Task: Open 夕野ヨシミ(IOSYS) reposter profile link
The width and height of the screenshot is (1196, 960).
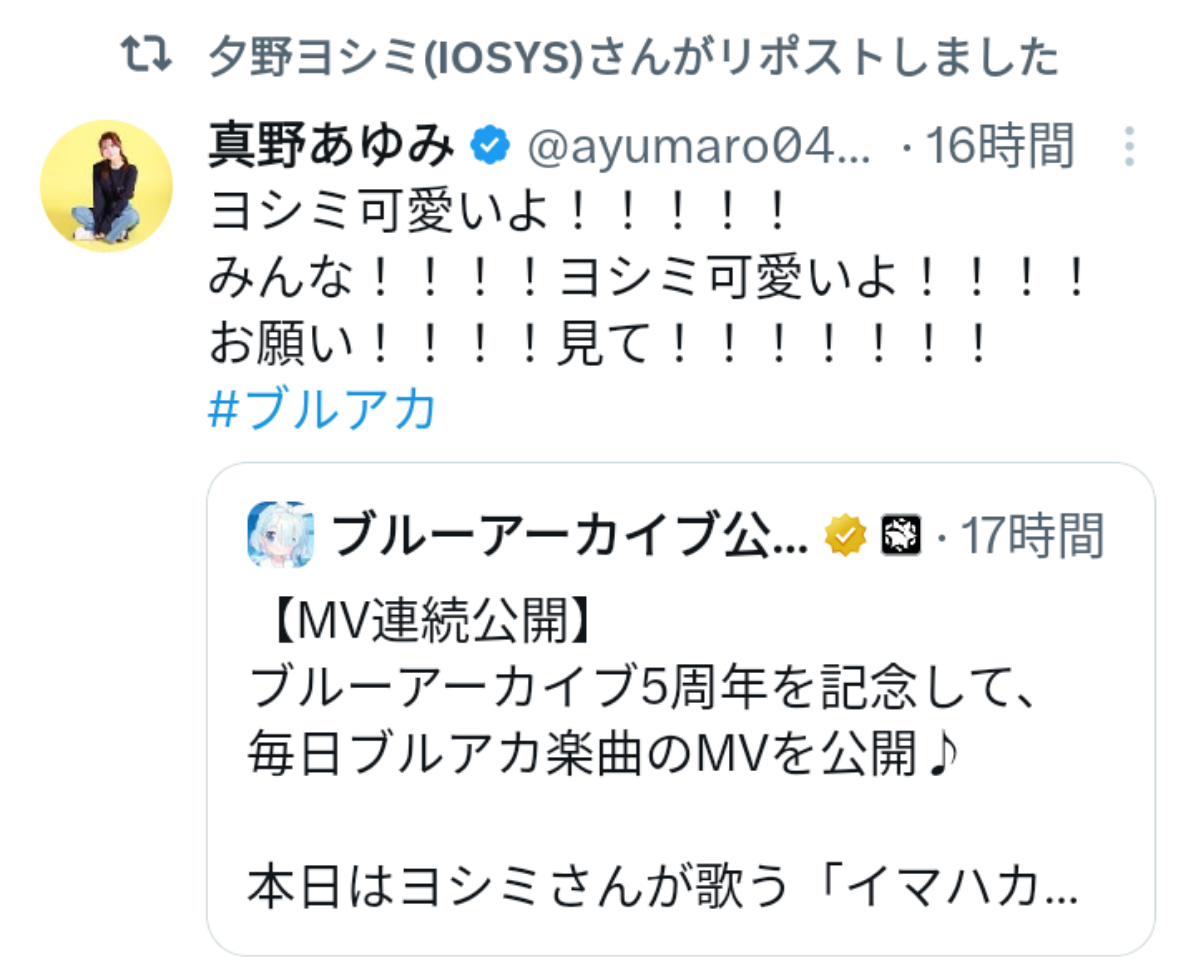Action: (x=397, y=56)
